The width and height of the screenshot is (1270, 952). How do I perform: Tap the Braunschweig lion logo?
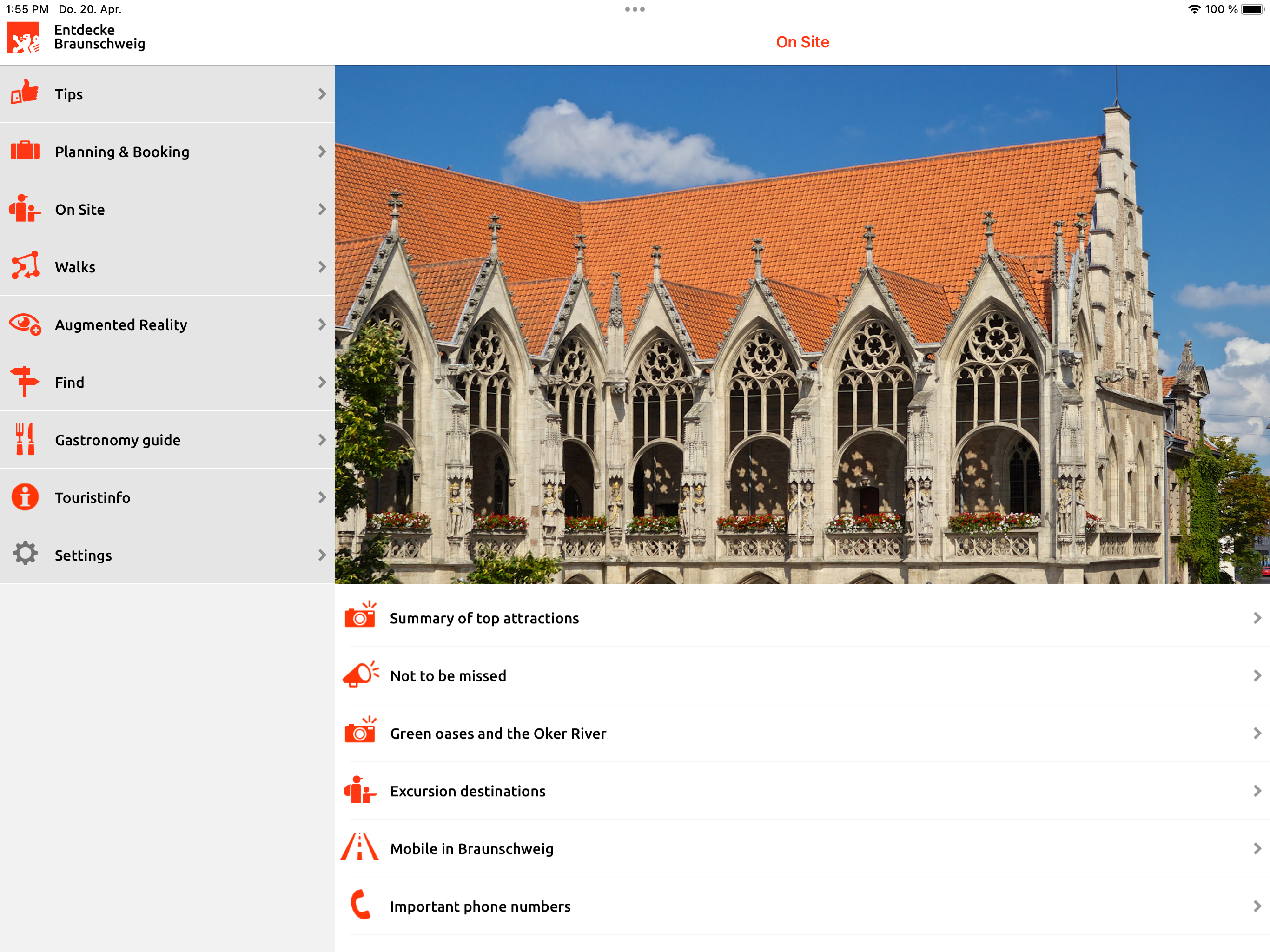click(x=23, y=38)
